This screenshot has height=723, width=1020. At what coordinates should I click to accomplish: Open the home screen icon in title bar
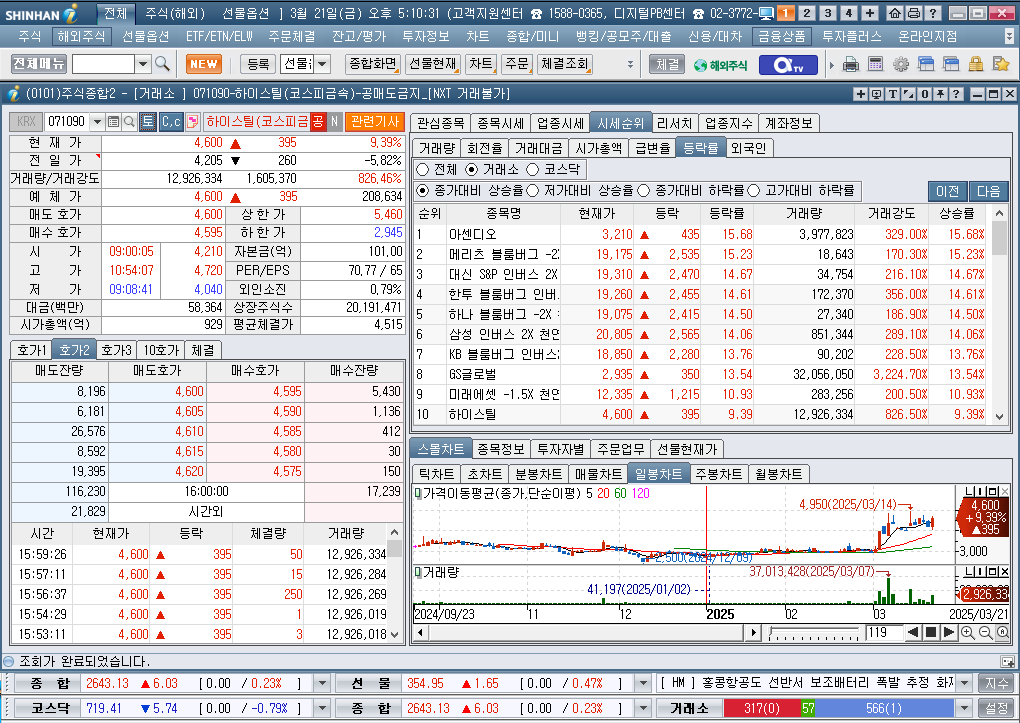pos(895,13)
